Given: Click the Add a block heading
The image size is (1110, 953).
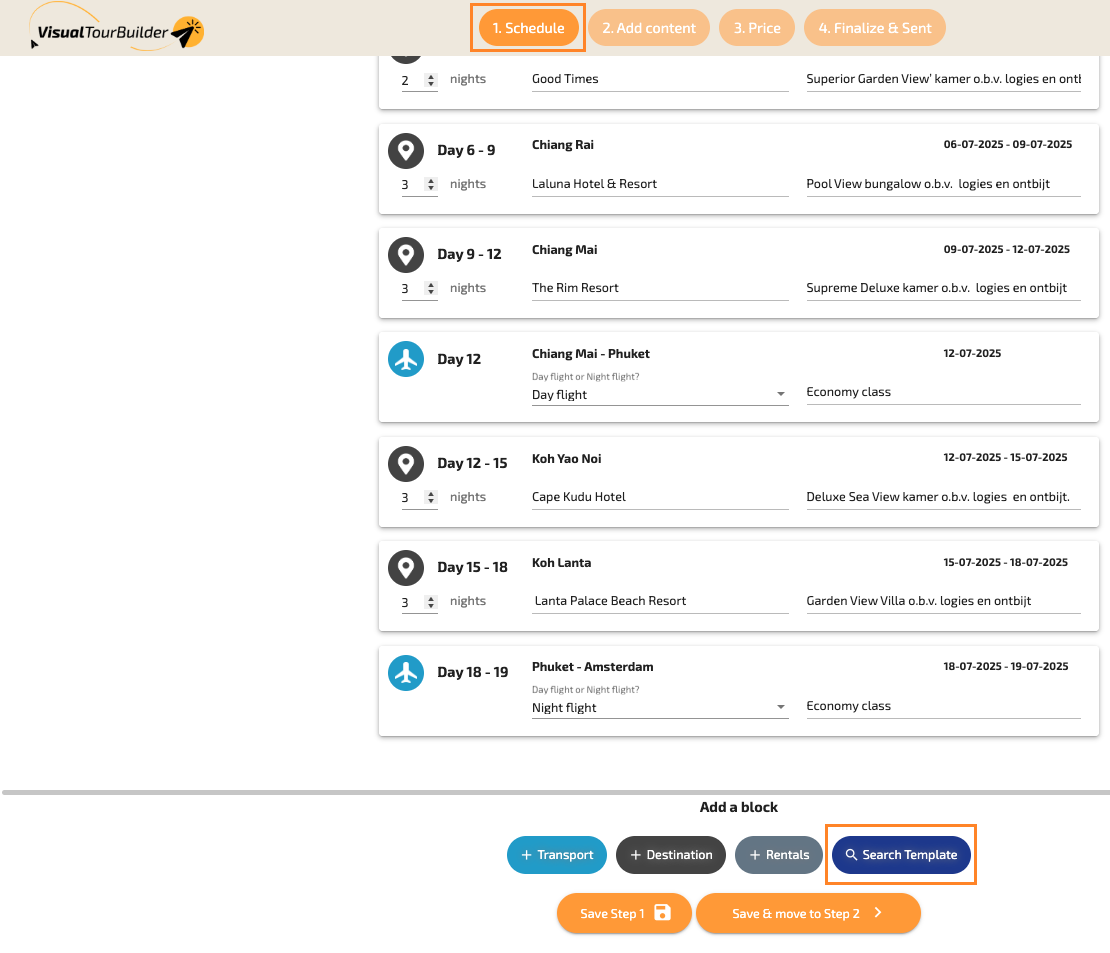Looking at the screenshot, I should click(x=738, y=807).
